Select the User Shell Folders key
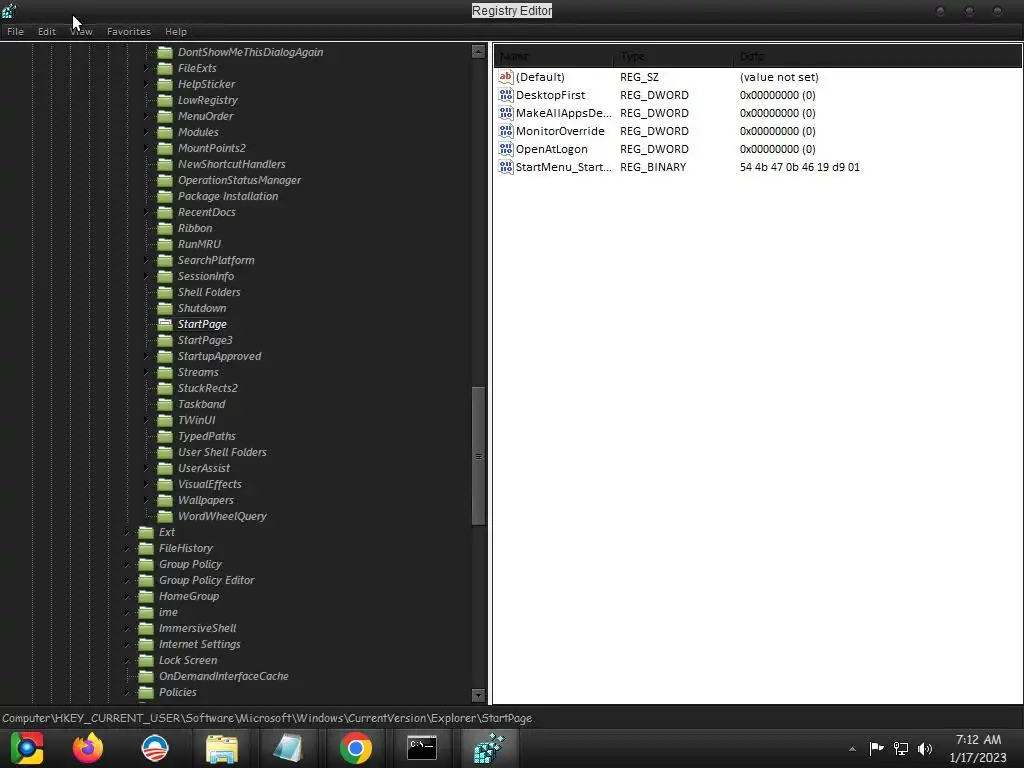This screenshot has height=768, width=1024. click(x=222, y=452)
